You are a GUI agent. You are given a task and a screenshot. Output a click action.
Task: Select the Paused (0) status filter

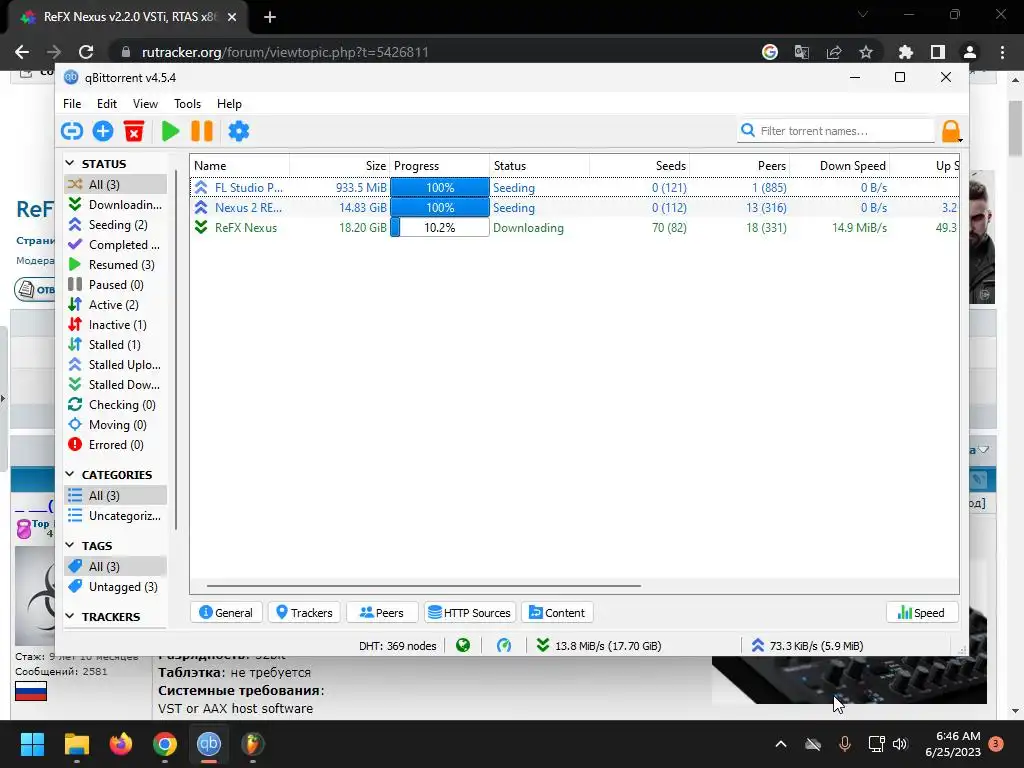click(116, 285)
